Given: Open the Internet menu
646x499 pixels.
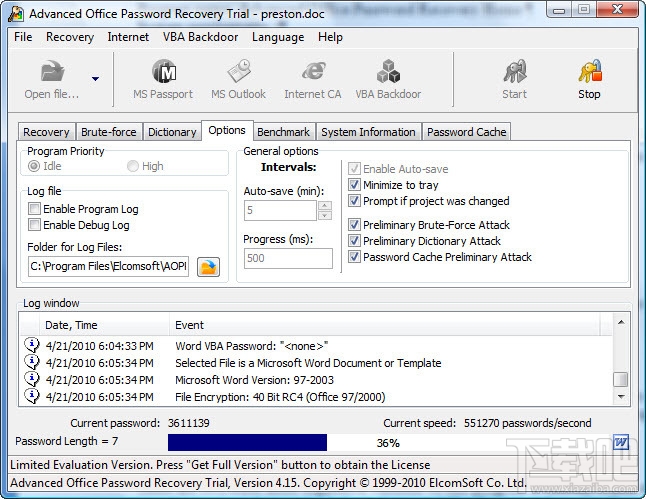Looking at the screenshot, I should [x=128, y=37].
